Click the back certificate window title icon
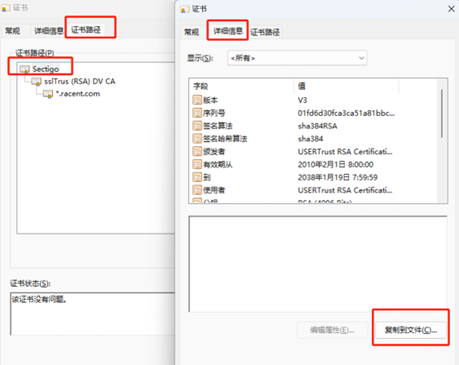The image size is (459, 365). [6, 8]
